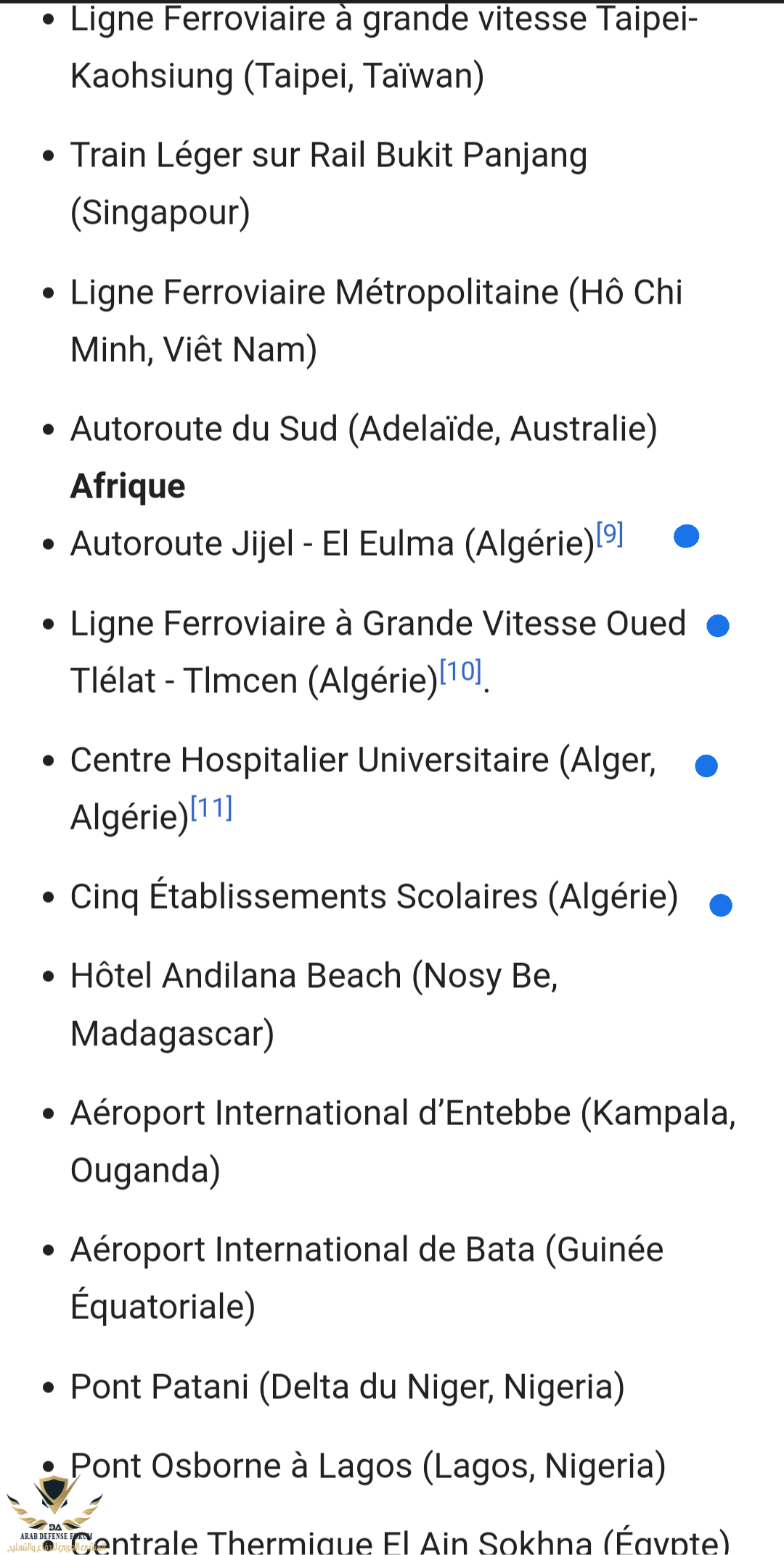The width and height of the screenshot is (784, 1555).
Task: Select Ligne Ferroviaire Métropolitaine Hô Chi Minh
Action: (x=376, y=321)
